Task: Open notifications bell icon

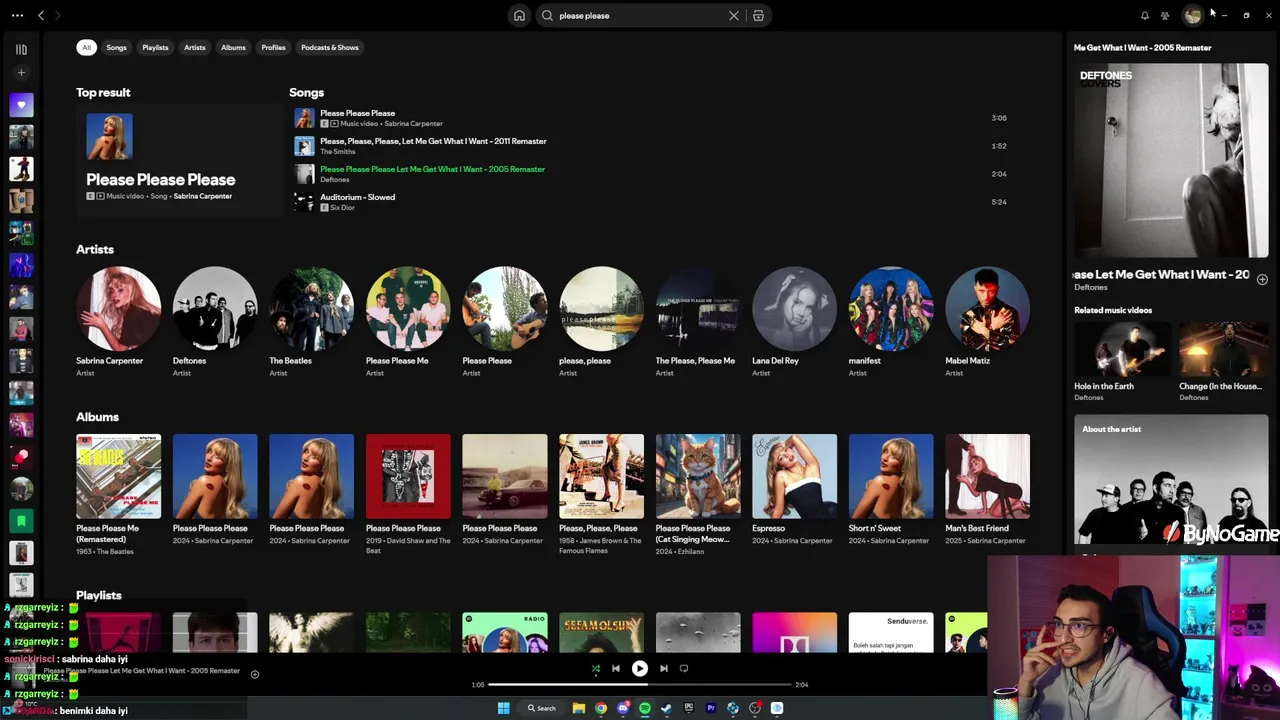Action: pos(1145,15)
